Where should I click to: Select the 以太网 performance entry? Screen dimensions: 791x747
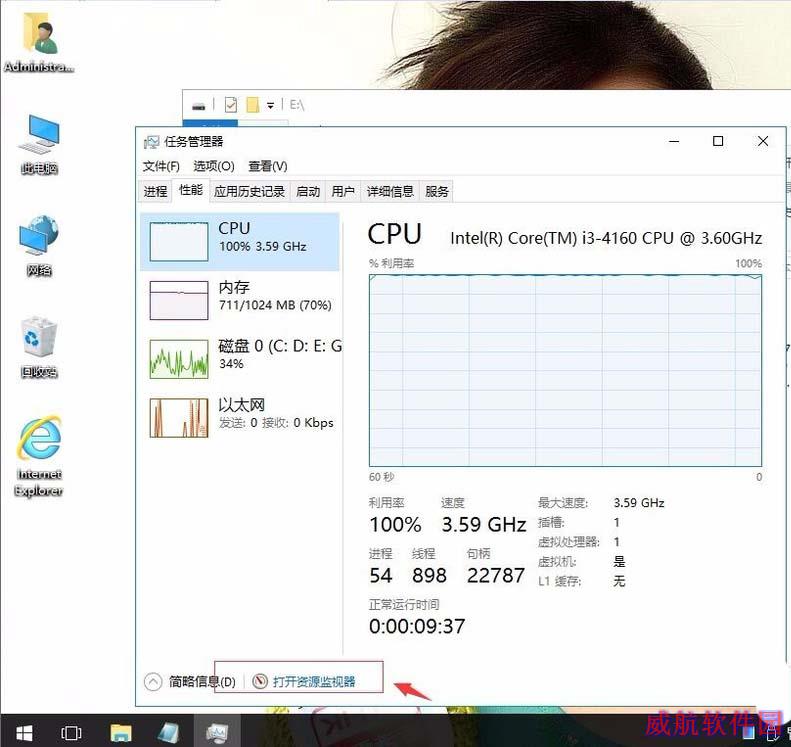[240, 418]
